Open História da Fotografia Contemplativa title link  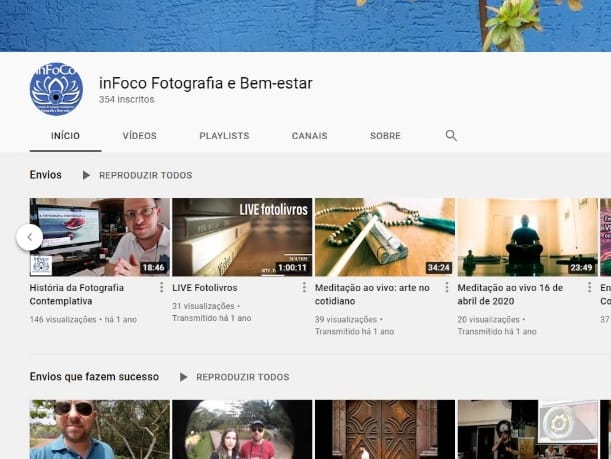coord(77,294)
